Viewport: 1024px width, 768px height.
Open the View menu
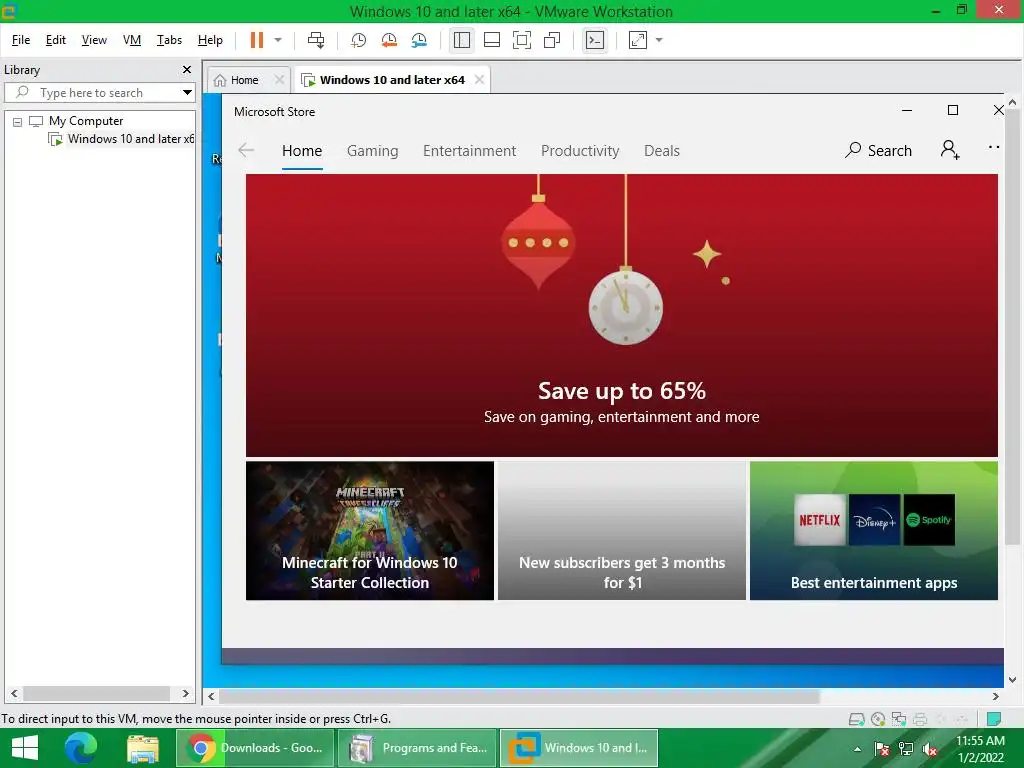pos(94,40)
